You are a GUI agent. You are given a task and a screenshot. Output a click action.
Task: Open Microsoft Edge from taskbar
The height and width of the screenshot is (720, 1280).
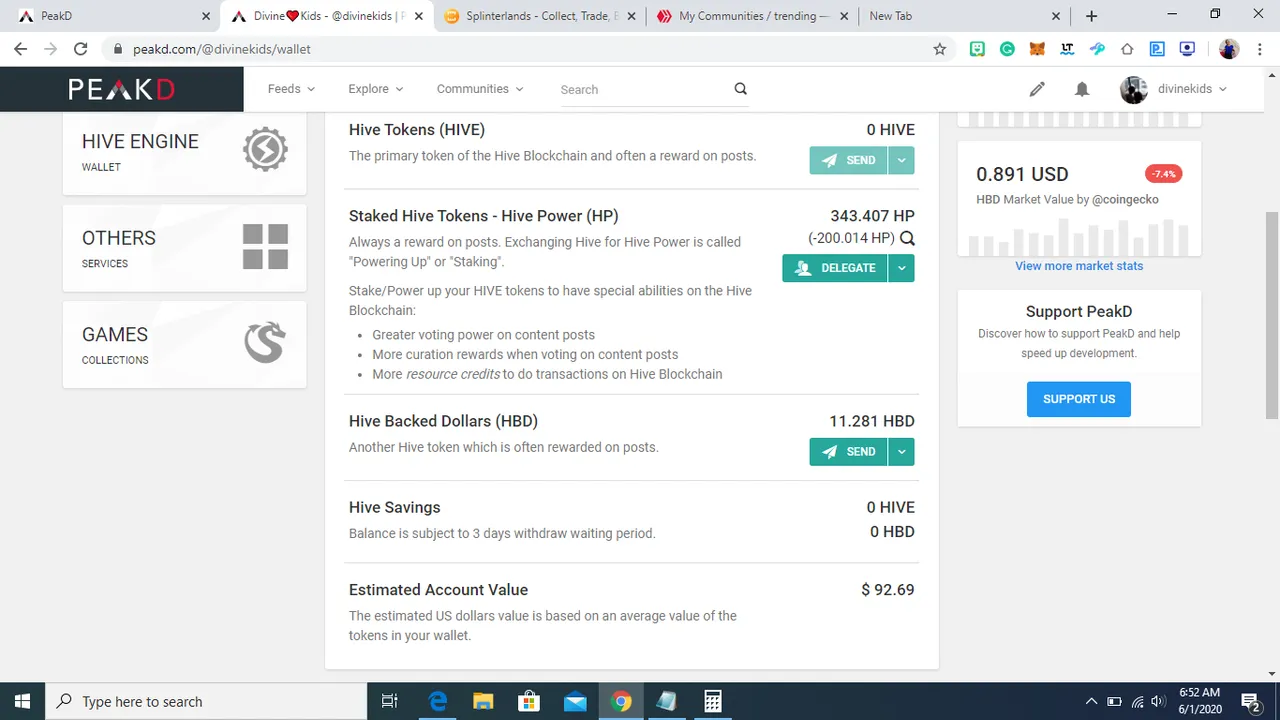click(438, 701)
